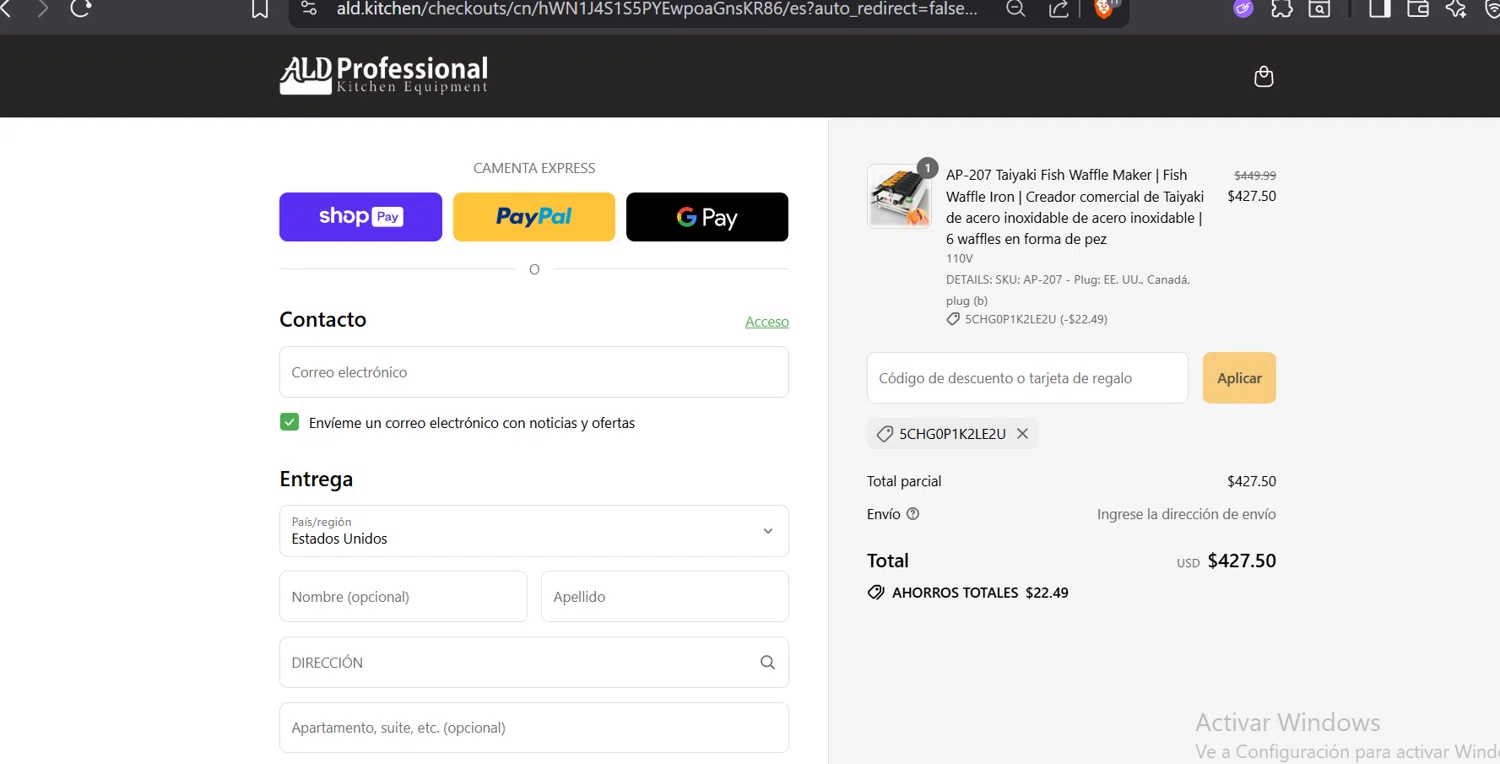The width and height of the screenshot is (1500, 764).
Task: Click the ALD Professional logo
Action: [x=384, y=76]
